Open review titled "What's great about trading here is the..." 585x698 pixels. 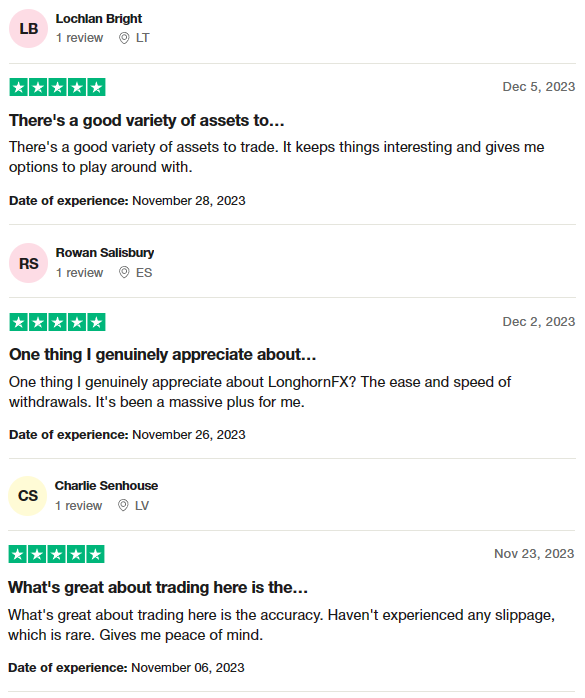(x=158, y=588)
